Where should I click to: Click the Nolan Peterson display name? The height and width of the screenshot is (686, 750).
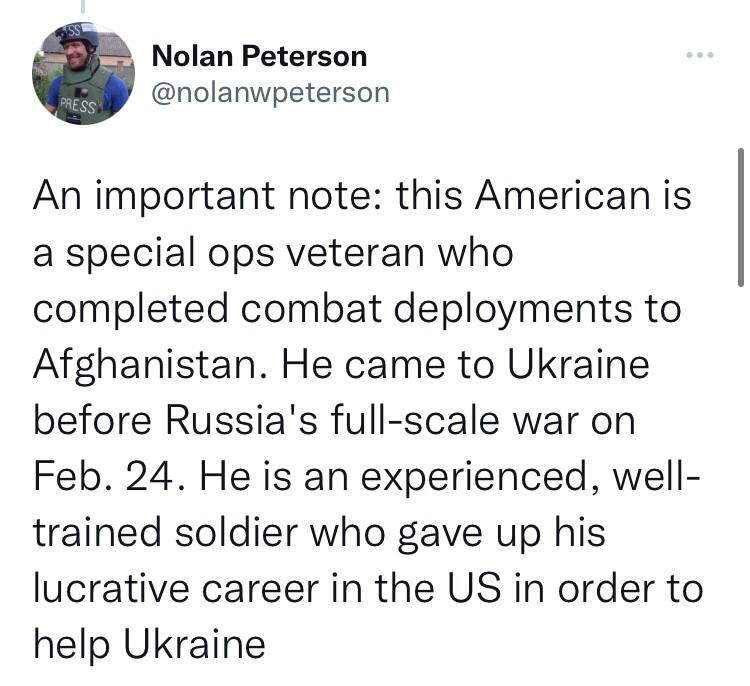[259, 56]
